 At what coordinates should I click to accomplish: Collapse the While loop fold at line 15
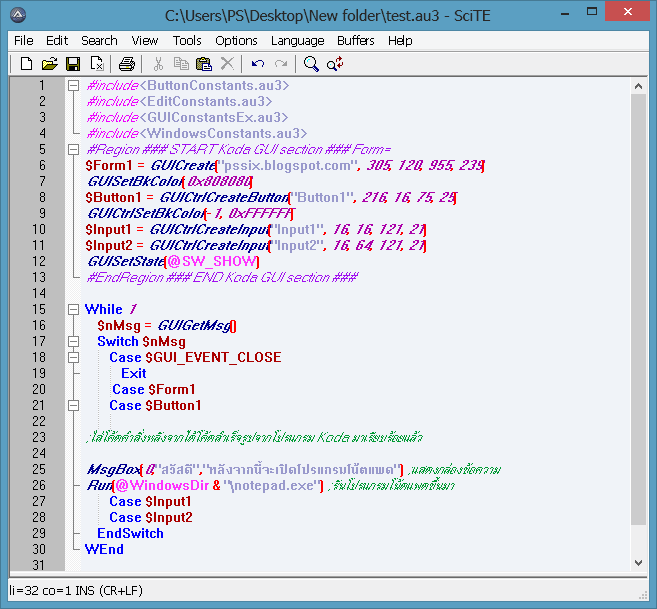(x=73, y=310)
